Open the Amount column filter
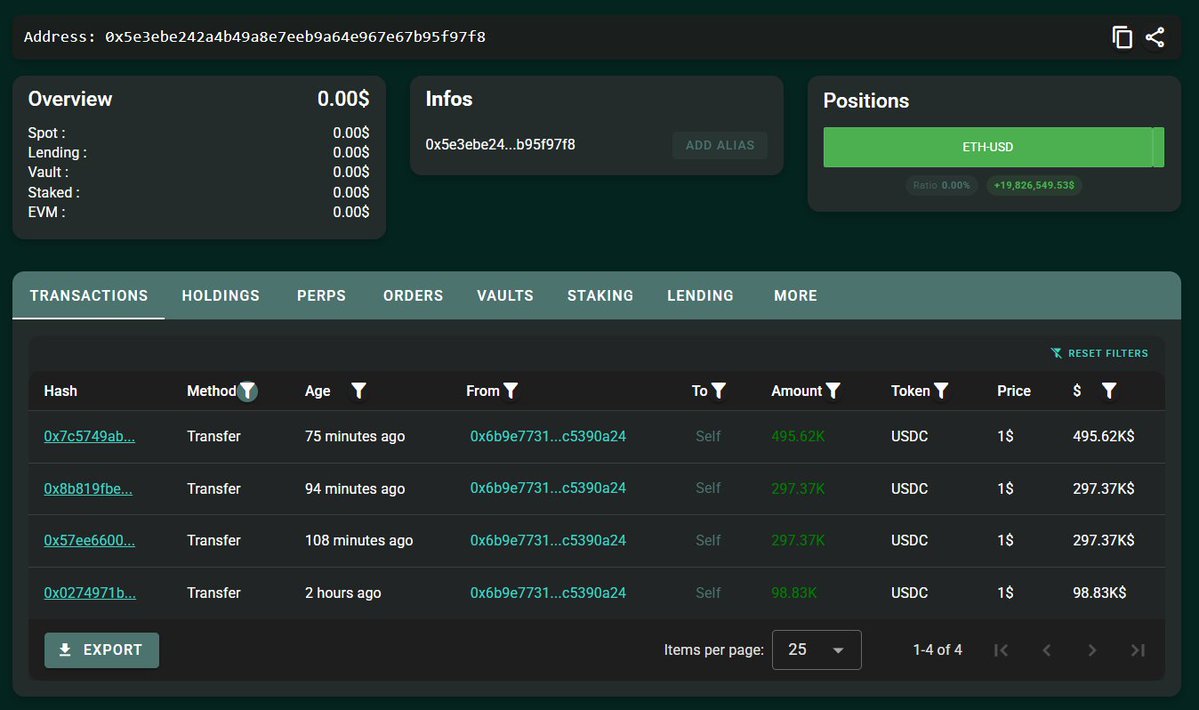Viewport: 1199px width, 710px height. pyautogui.click(x=833, y=391)
